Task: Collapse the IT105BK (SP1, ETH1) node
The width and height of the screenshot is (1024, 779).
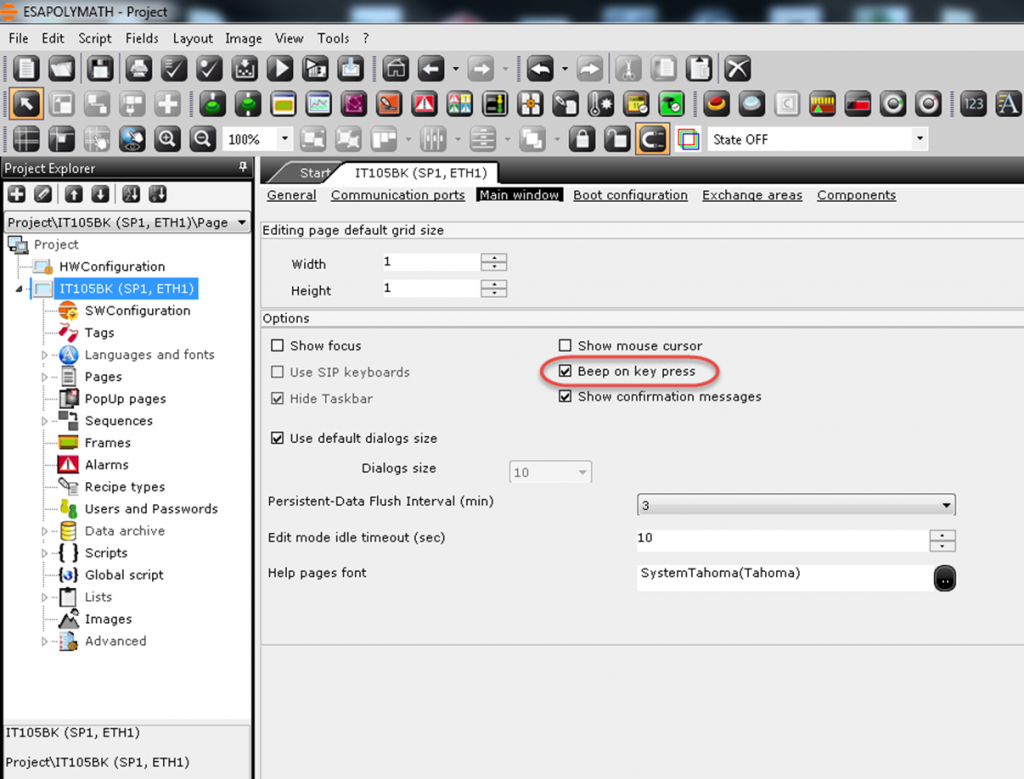Action: (19, 289)
